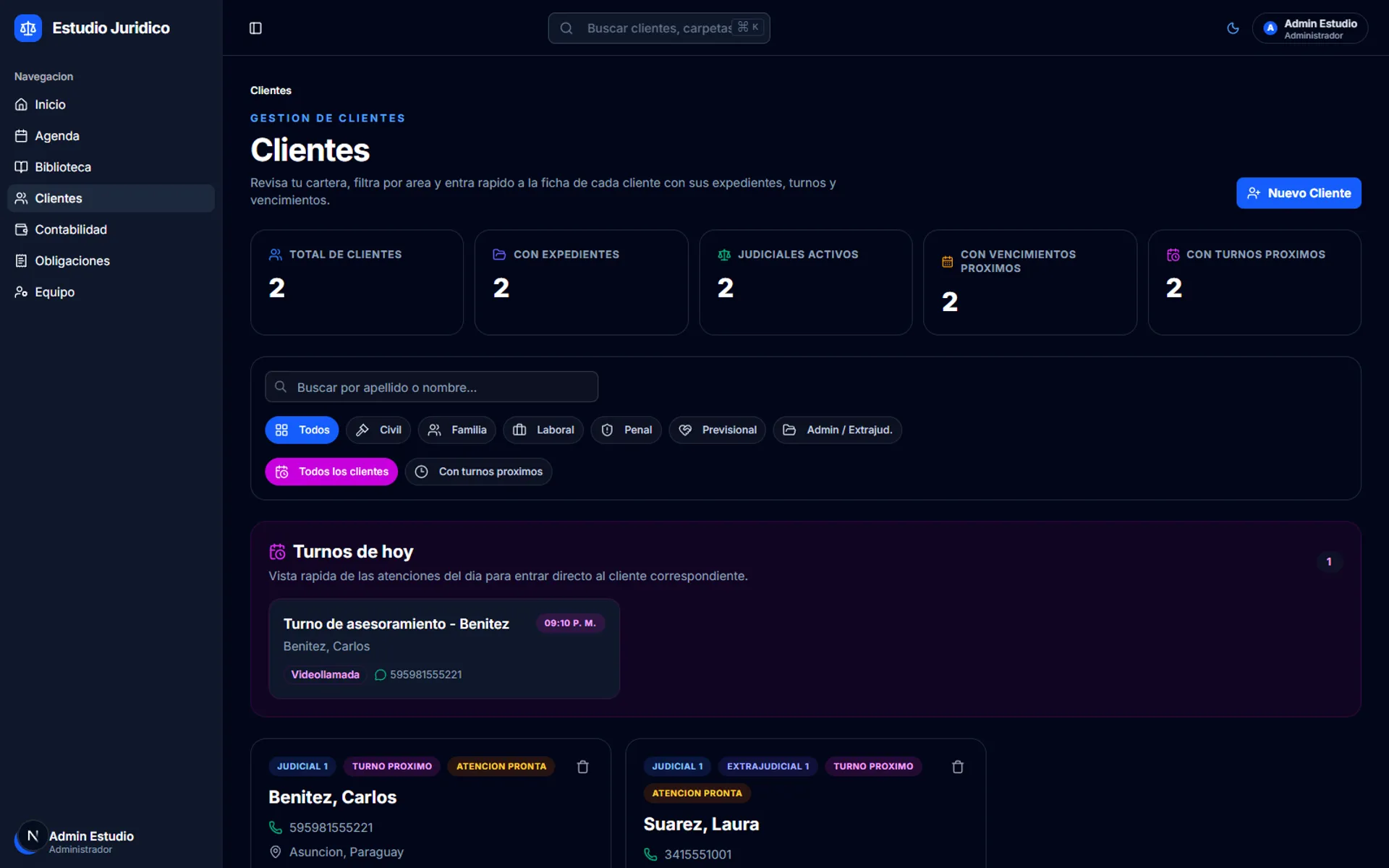Open Admin Estudio account menu at top right
The width and height of the screenshot is (1389, 868).
tap(1309, 28)
